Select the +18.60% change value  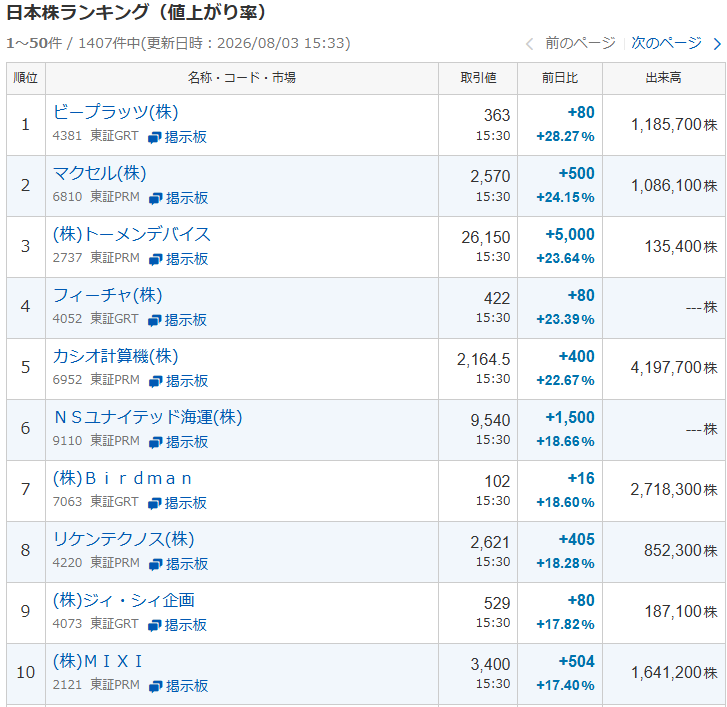[x=565, y=503]
